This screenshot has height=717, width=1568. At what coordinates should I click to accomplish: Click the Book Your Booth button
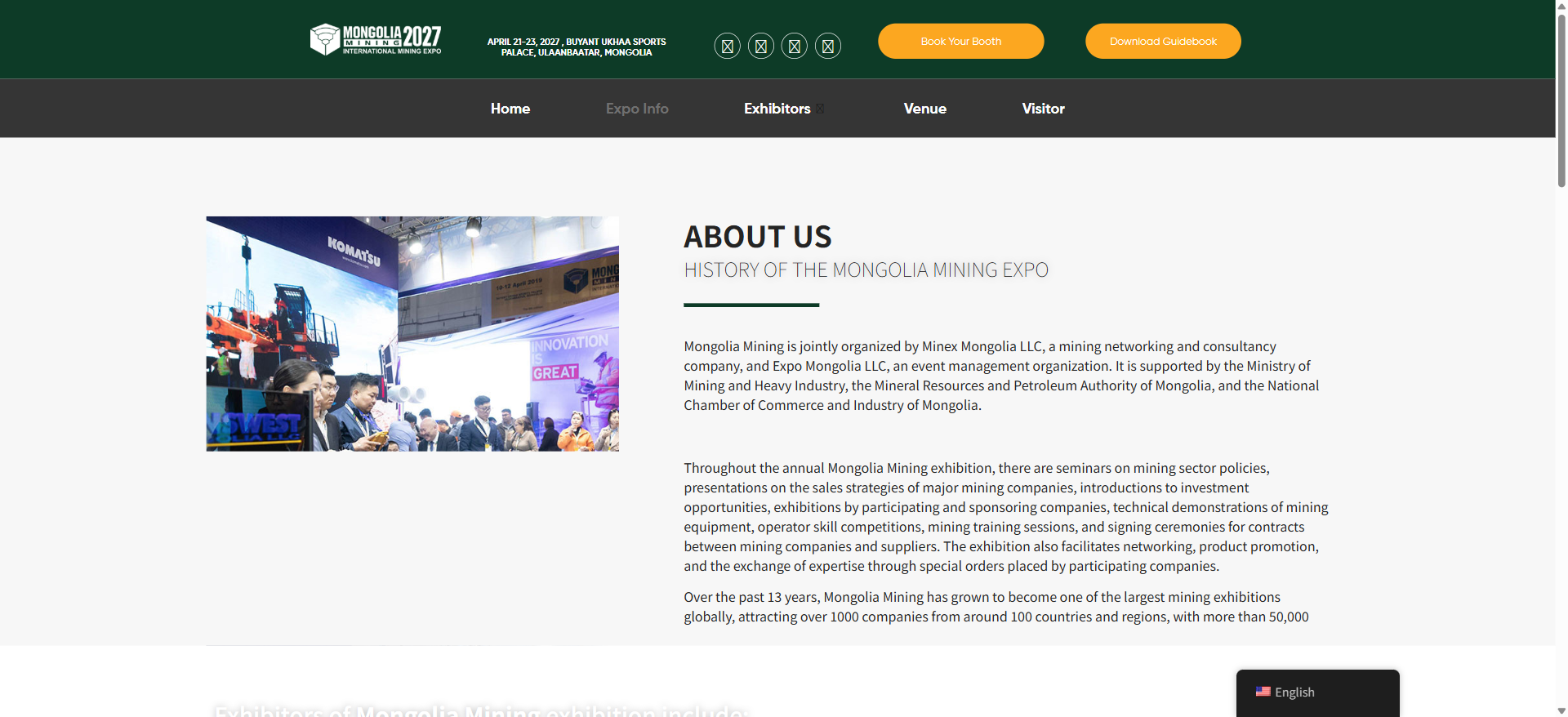[961, 41]
